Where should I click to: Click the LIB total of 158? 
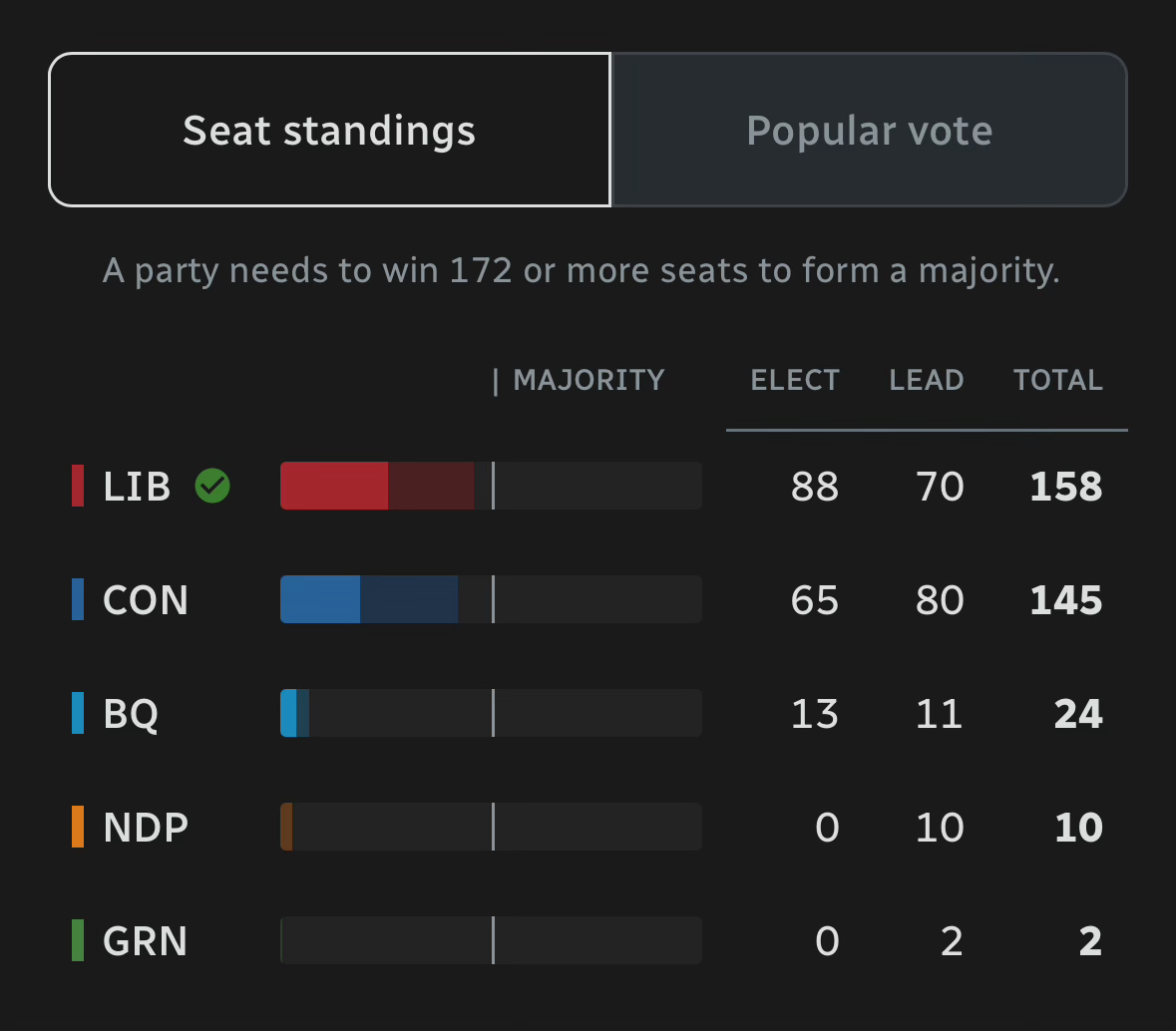point(1066,487)
